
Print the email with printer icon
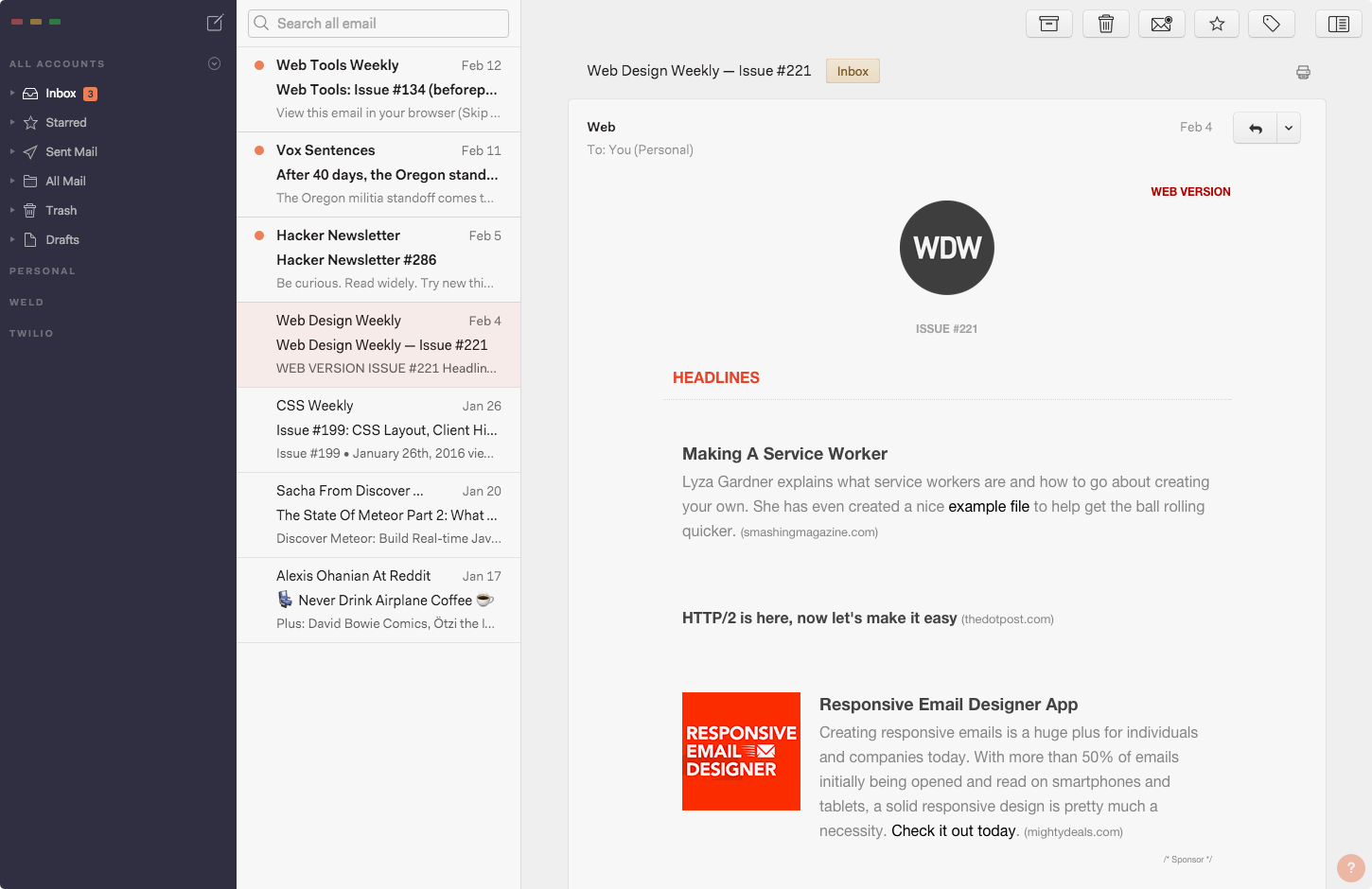[x=1303, y=72]
